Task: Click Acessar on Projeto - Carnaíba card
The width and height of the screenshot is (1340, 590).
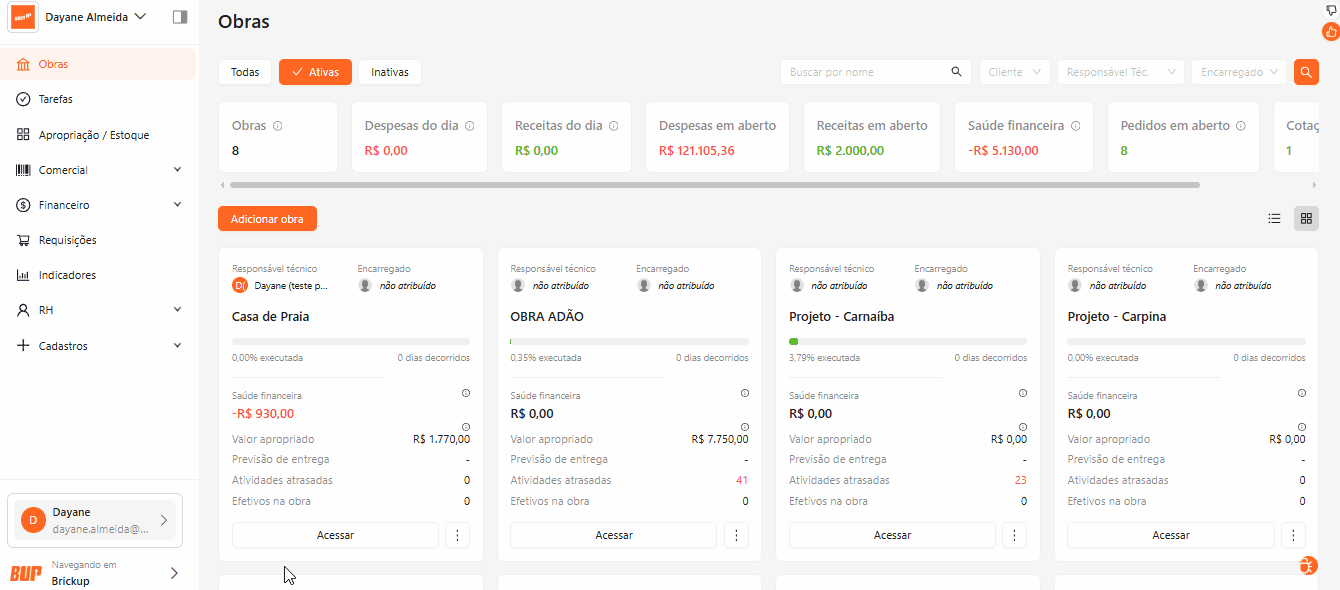Action: click(892, 535)
